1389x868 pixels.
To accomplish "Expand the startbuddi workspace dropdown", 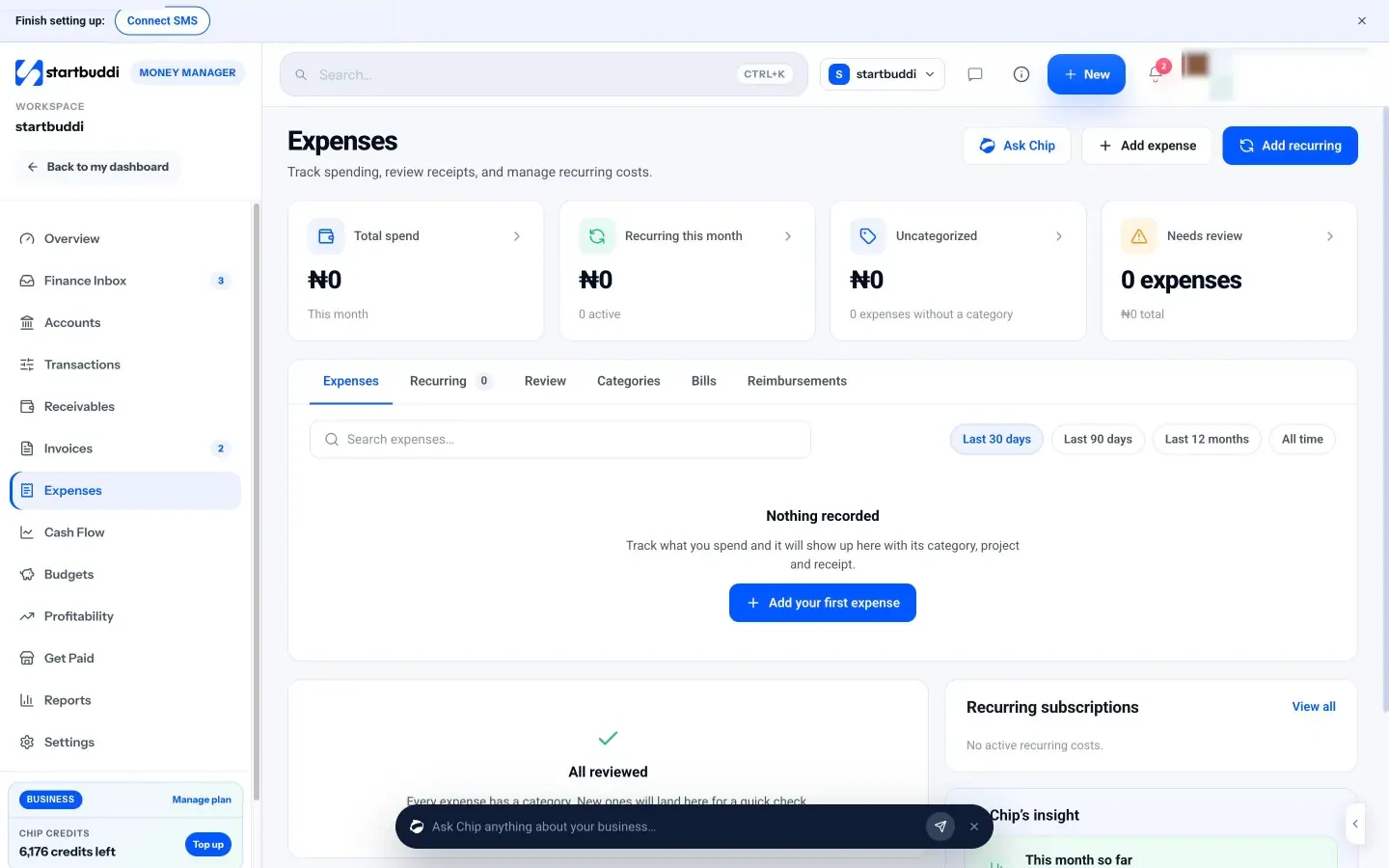I will [883, 74].
